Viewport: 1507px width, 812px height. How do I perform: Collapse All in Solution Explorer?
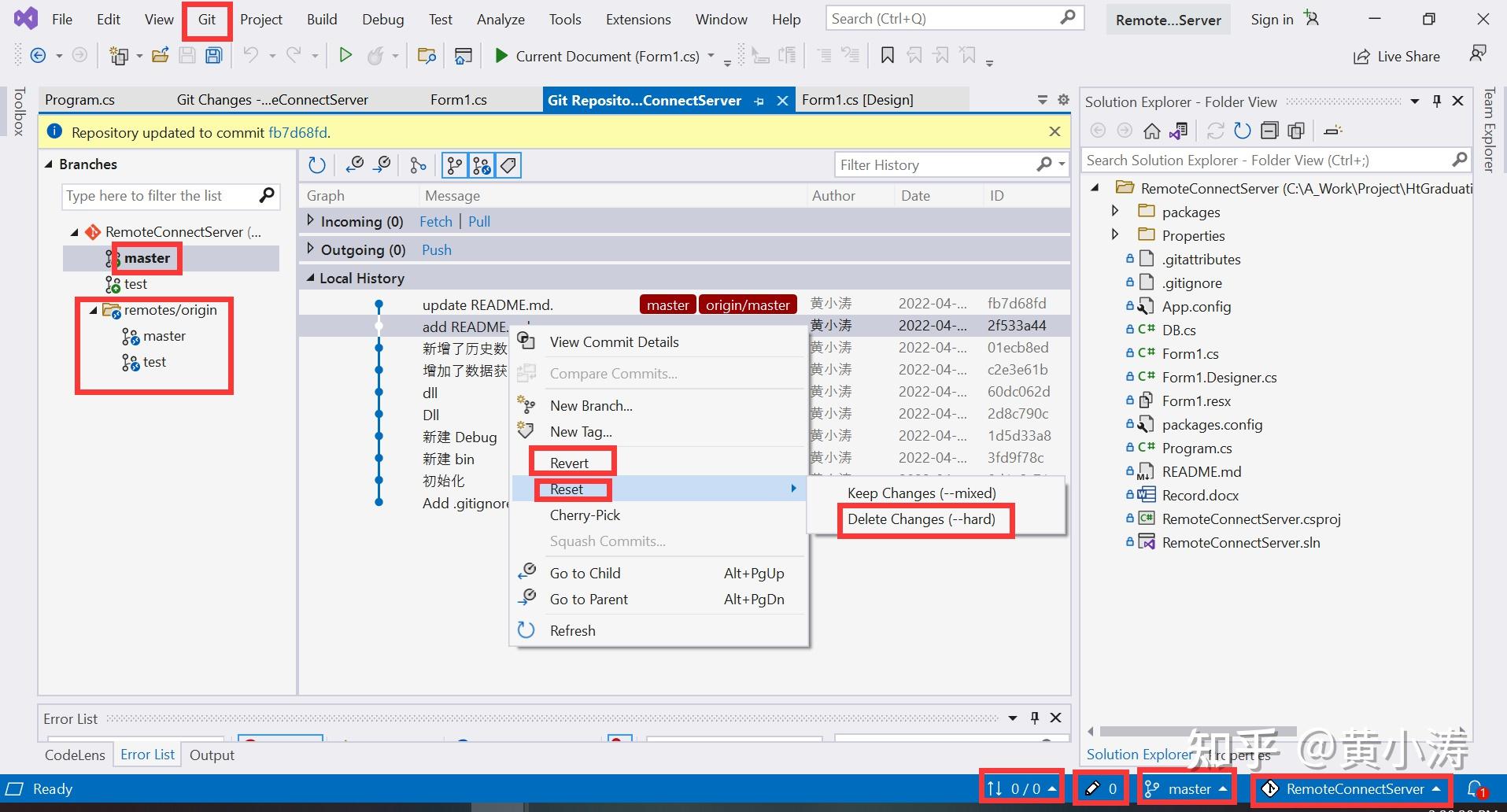[1269, 131]
